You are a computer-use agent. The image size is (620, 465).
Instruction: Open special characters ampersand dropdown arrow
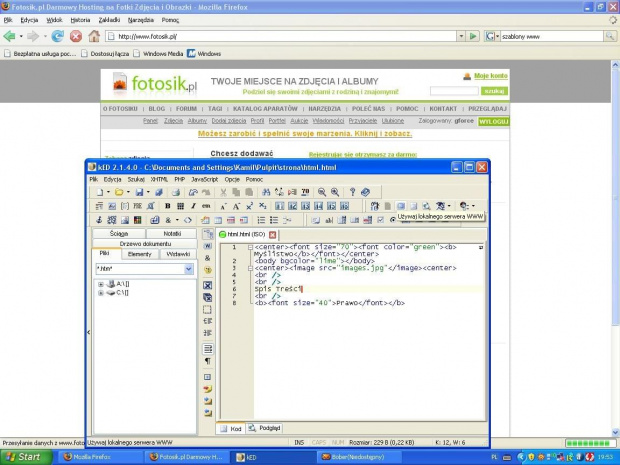177,220
